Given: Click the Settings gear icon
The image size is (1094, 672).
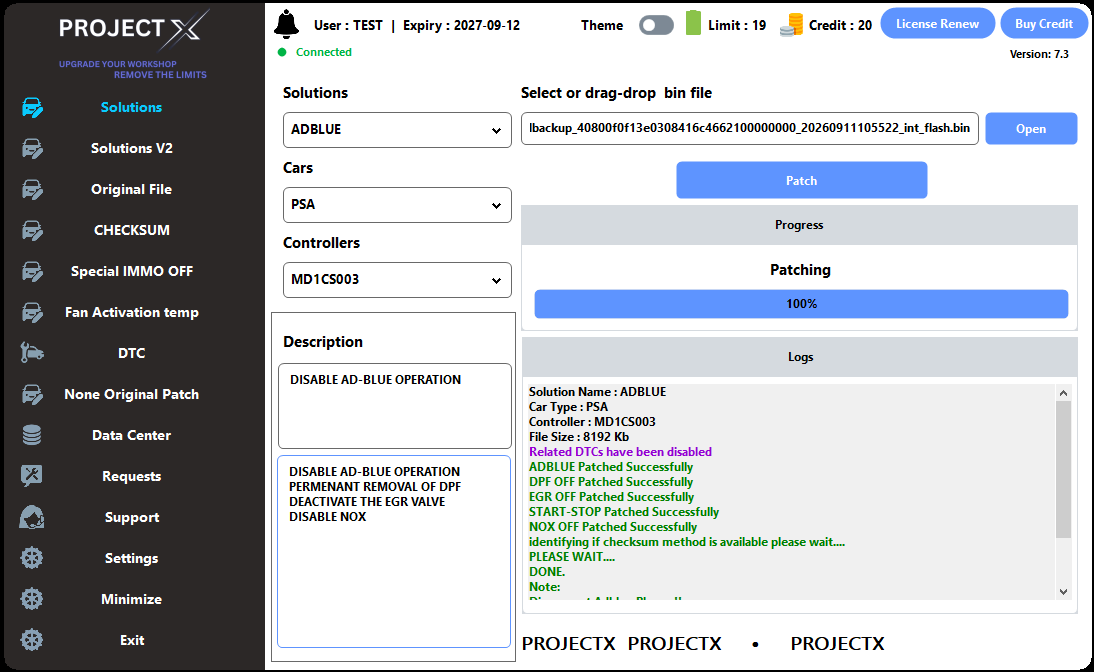Looking at the screenshot, I should pyautogui.click(x=32, y=558).
